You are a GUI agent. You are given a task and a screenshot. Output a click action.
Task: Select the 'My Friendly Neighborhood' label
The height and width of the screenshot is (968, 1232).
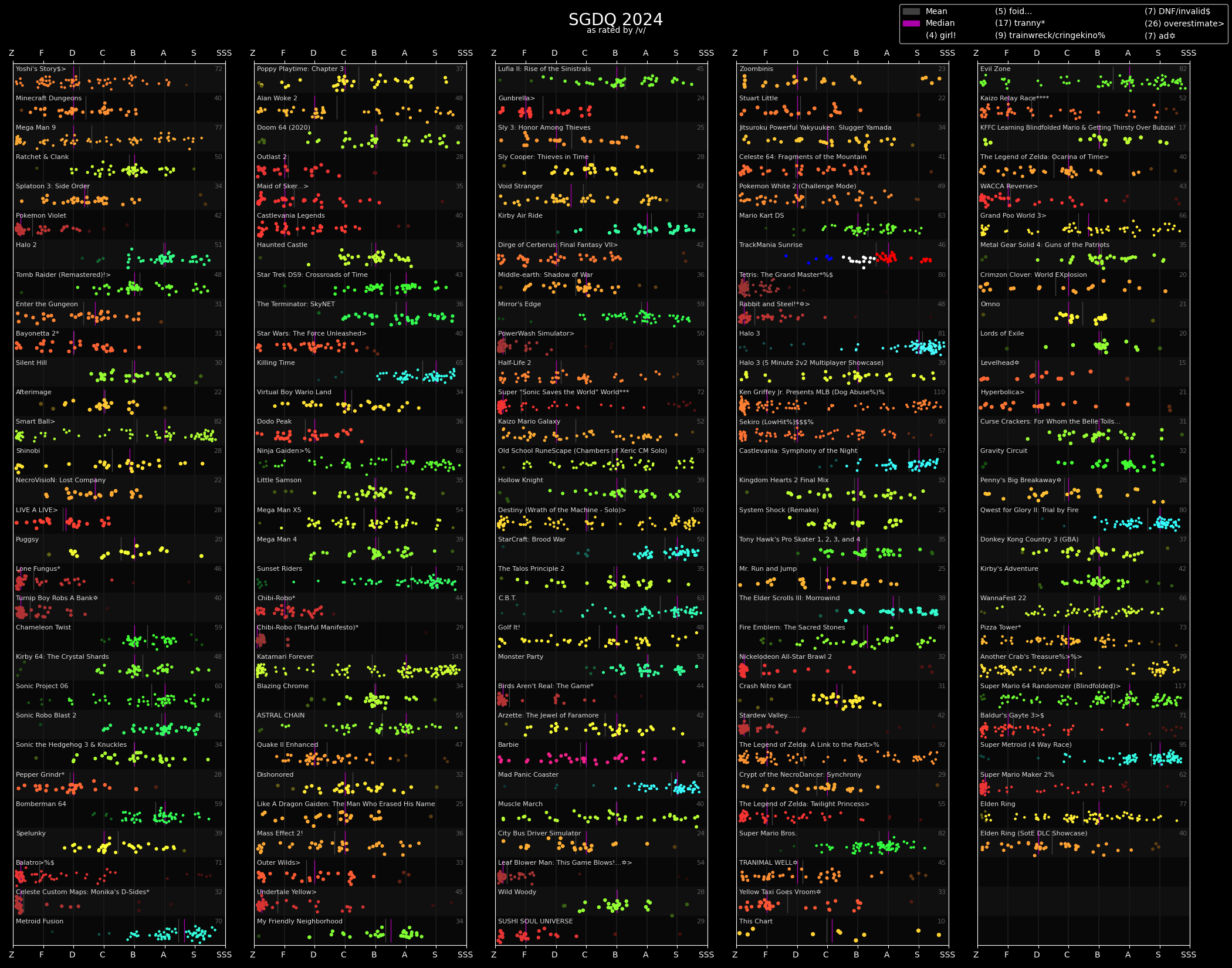300,922
